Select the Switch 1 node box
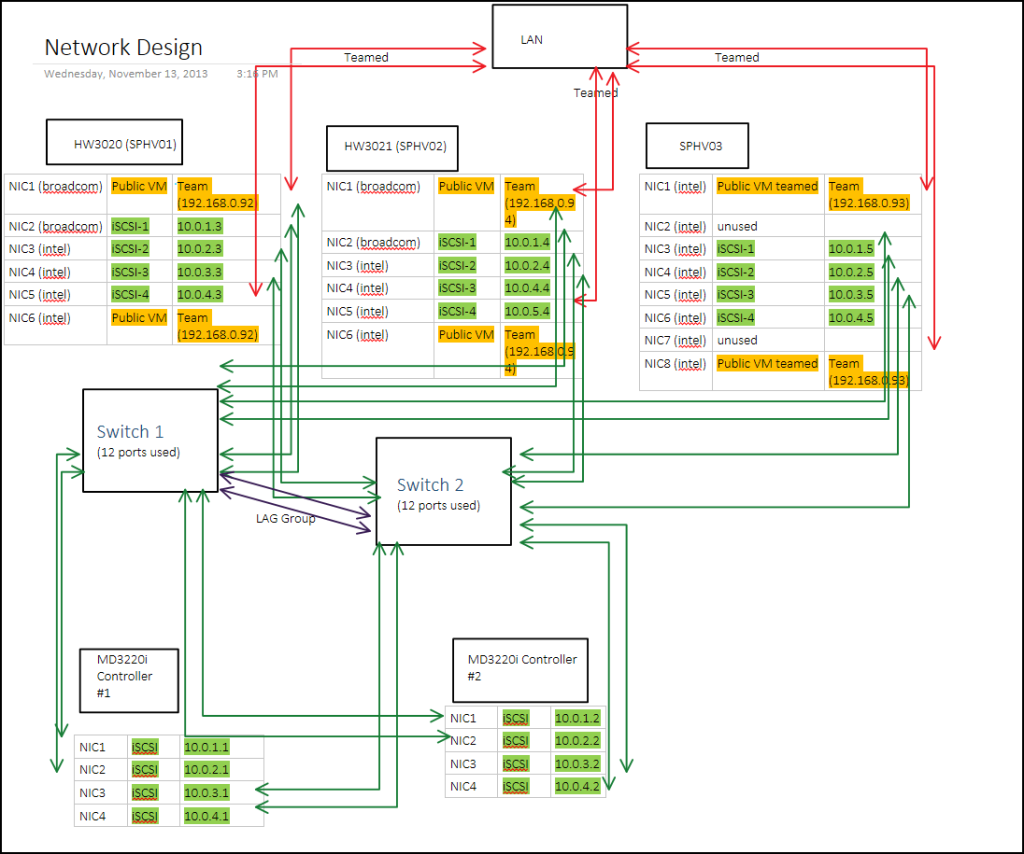 point(149,440)
